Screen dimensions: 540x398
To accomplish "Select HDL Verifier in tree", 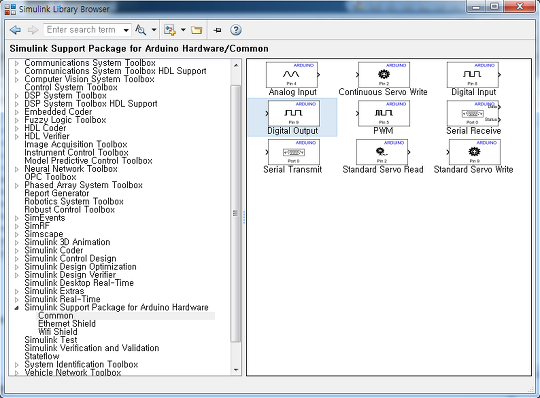I will pos(47,136).
